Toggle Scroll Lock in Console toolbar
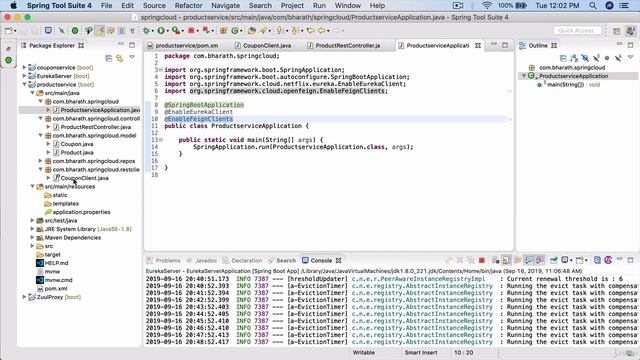Screen dimensions: 640x360 coord(506,260)
